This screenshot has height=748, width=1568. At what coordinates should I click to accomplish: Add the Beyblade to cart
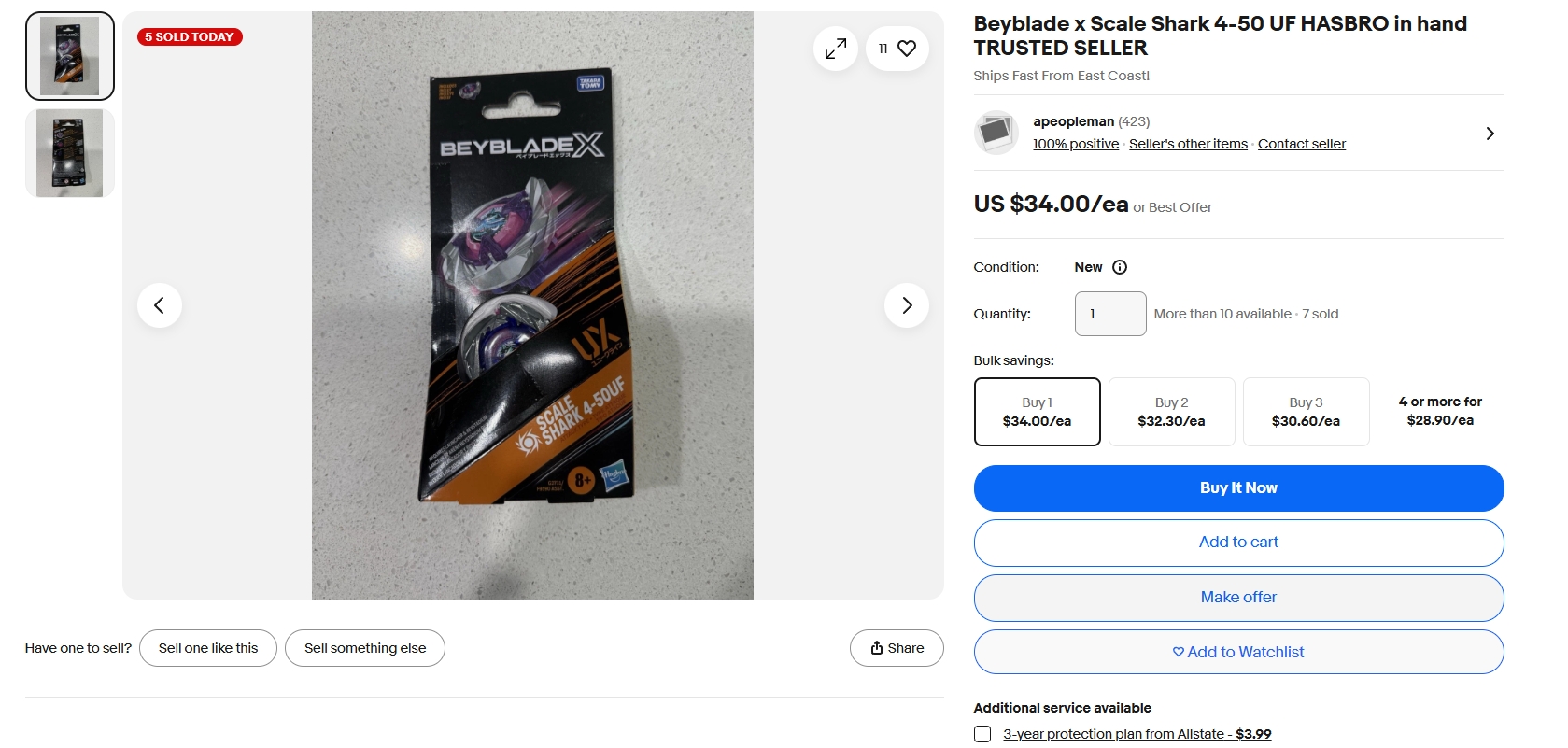pyautogui.click(x=1239, y=543)
